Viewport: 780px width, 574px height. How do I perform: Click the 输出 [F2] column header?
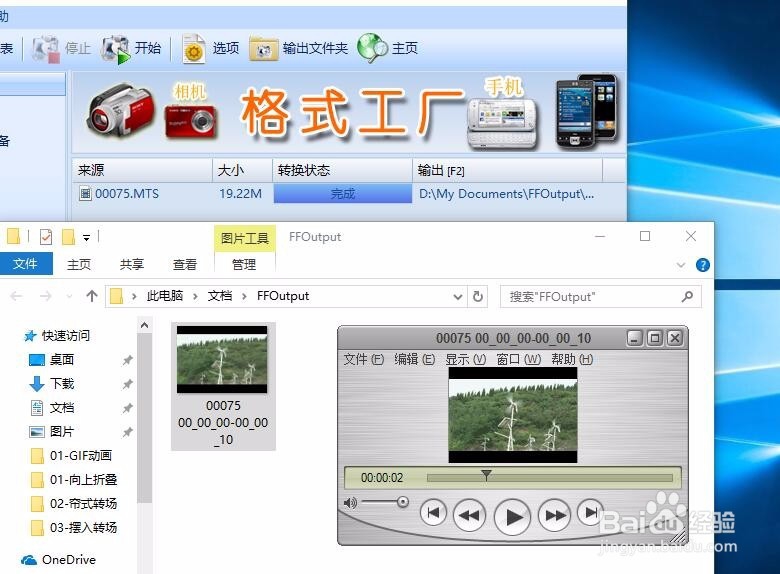click(x=507, y=171)
